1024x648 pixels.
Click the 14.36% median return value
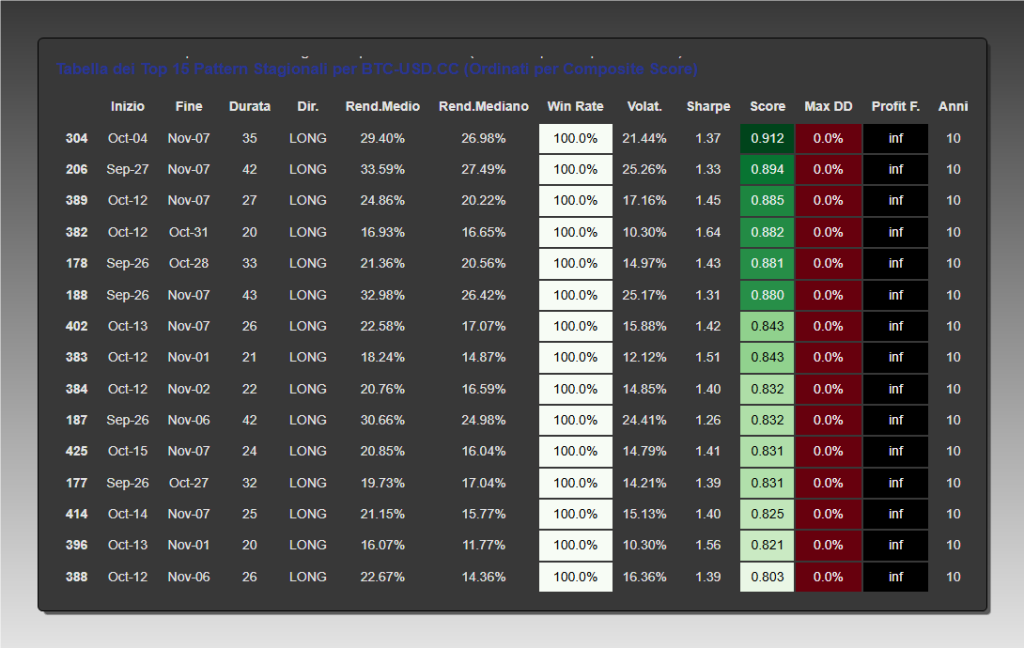[x=484, y=577]
